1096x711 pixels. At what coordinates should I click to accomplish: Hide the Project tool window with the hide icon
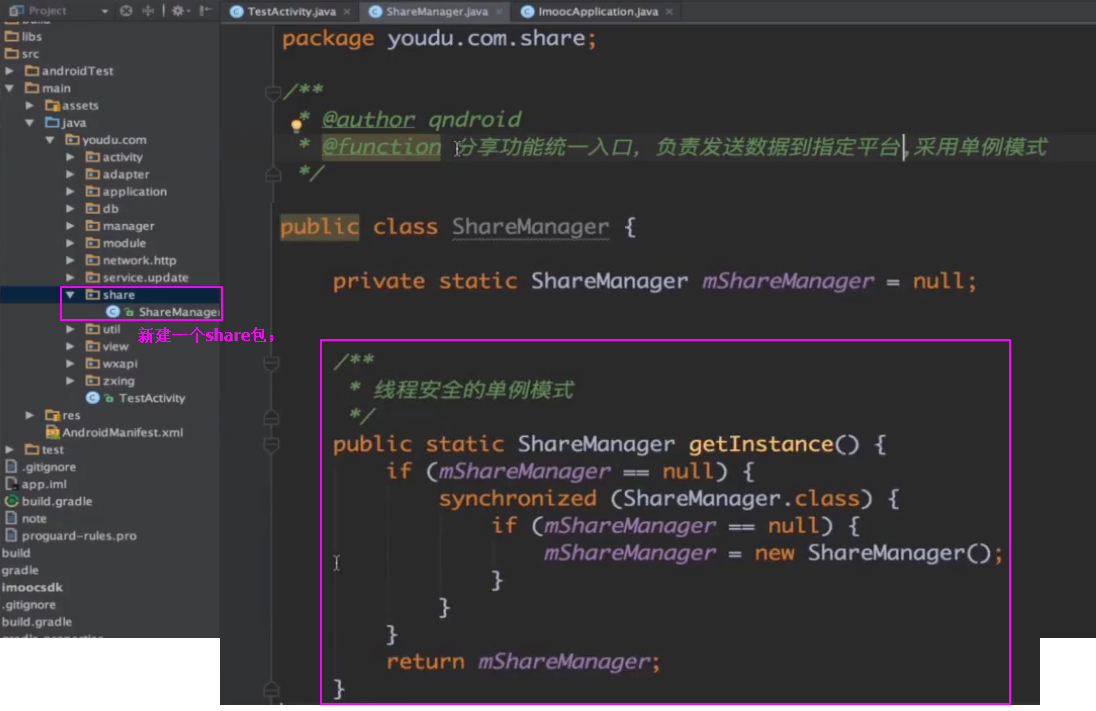pyautogui.click(x=205, y=10)
